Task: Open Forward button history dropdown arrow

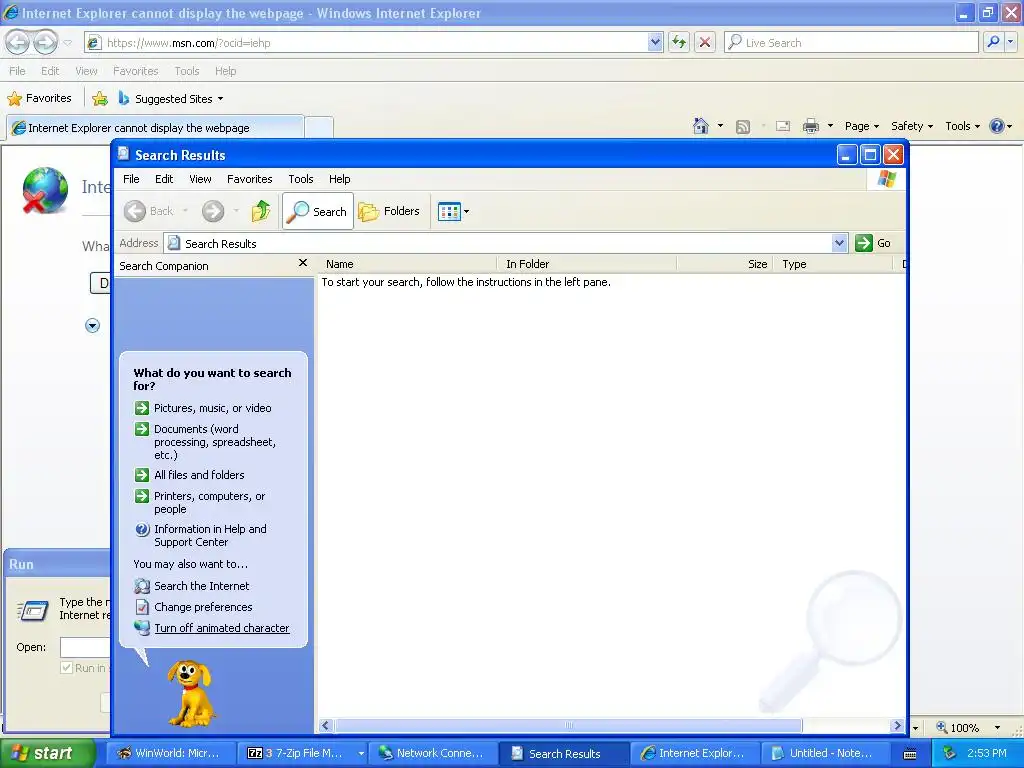Action: click(x=236, y=211)
